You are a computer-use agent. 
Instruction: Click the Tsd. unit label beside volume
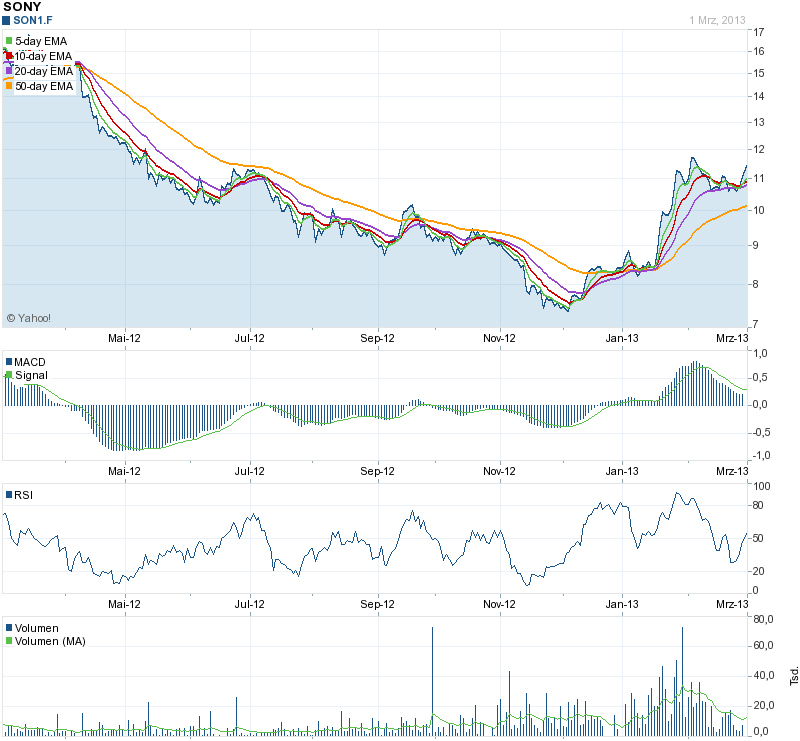coord(794,676)
